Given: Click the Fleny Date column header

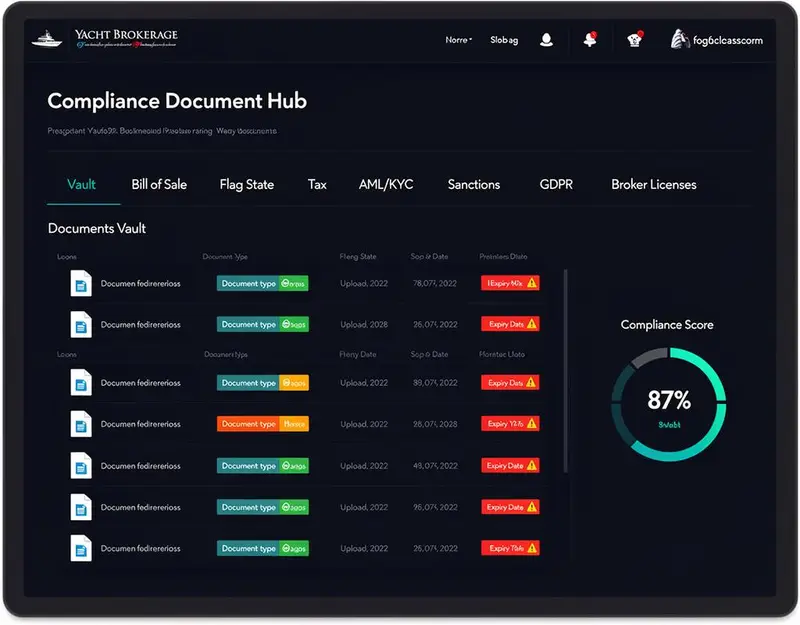Looking at the screenshot, I should pyautogui.click(x=358, y=354).
